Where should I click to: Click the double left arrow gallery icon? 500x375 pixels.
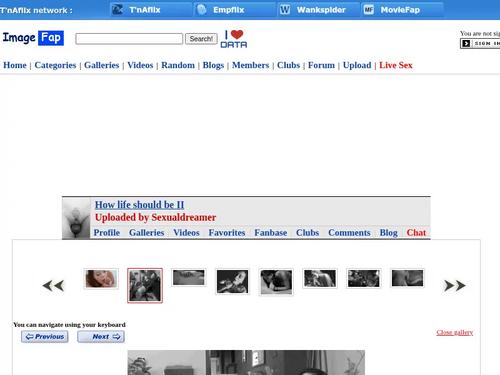[53, 286]
